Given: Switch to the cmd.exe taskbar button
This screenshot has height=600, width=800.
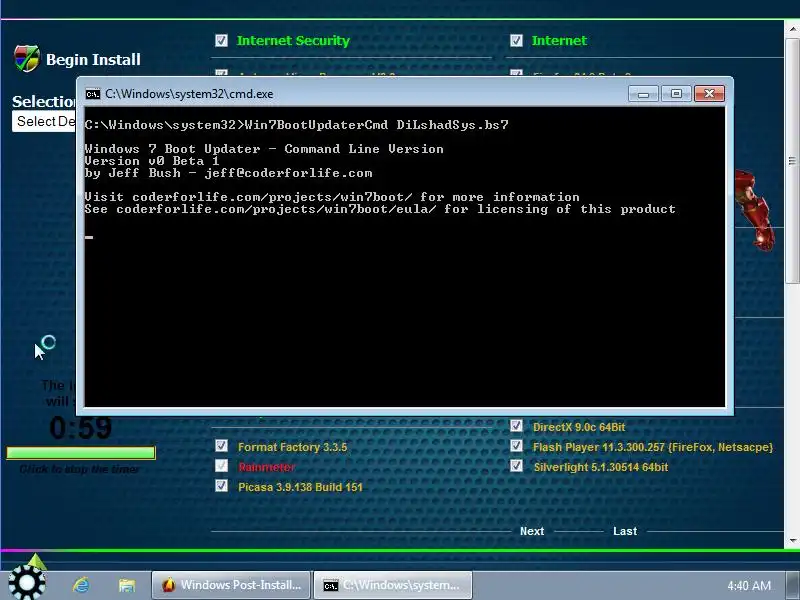Looking at the screenshot, I should [393, 585].
